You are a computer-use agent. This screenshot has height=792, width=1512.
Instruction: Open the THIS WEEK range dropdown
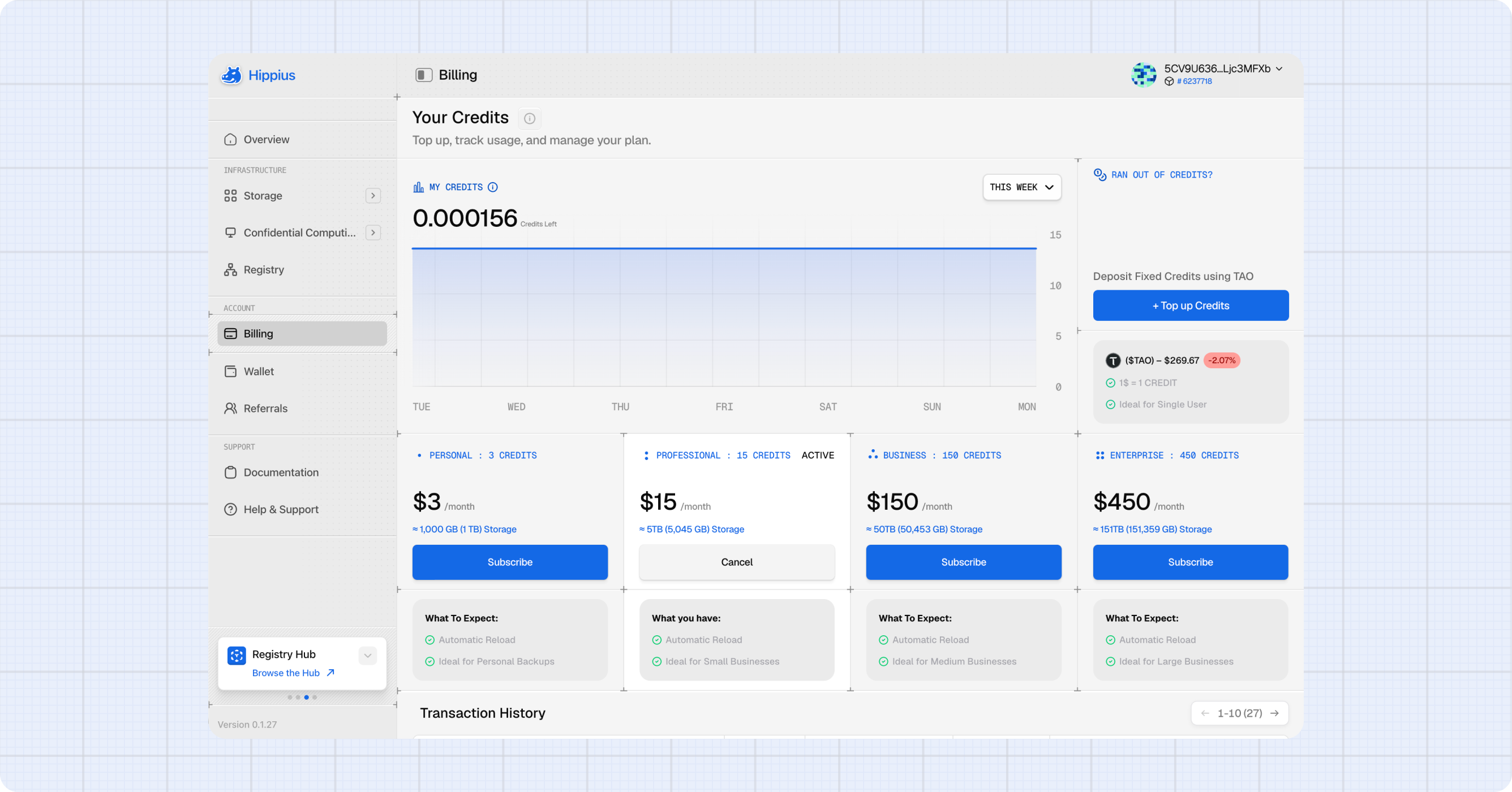click(x=1022, y=187)
